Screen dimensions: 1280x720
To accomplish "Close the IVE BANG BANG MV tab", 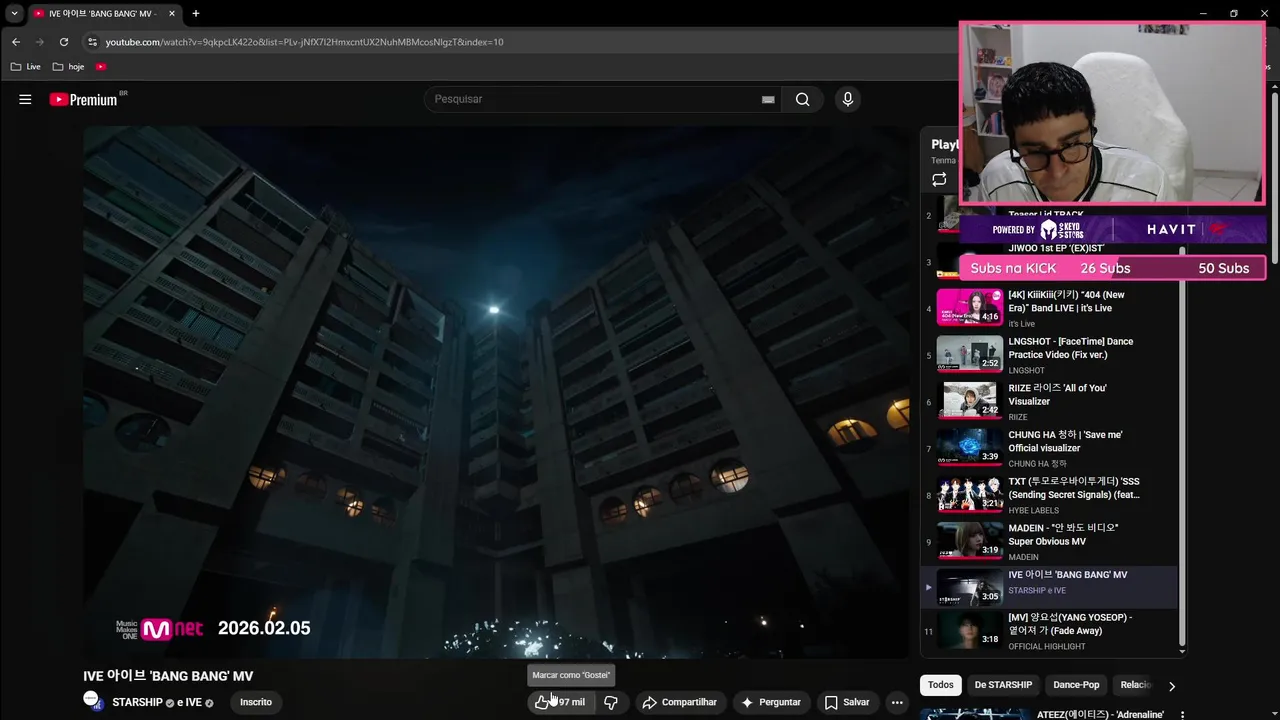I will 172,13.
